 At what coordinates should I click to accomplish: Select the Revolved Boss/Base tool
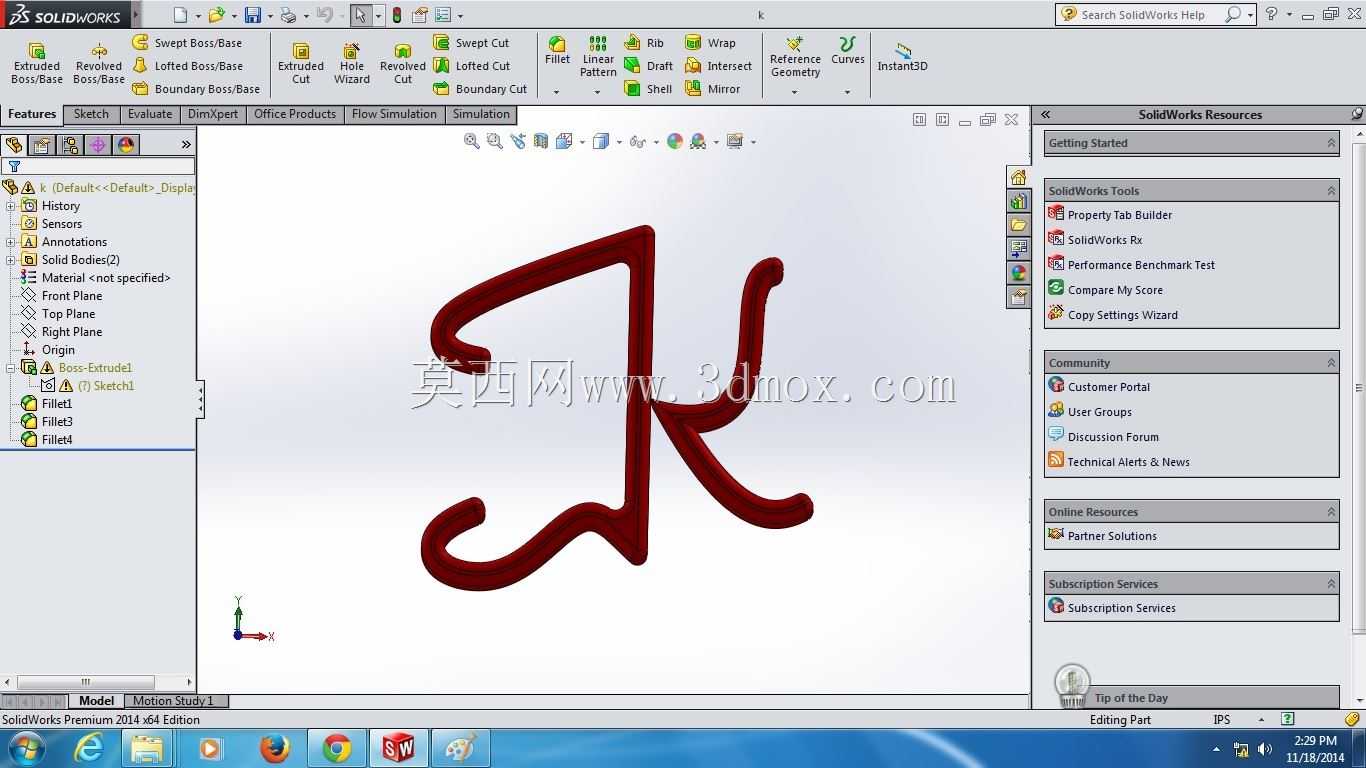pos(99,64)
